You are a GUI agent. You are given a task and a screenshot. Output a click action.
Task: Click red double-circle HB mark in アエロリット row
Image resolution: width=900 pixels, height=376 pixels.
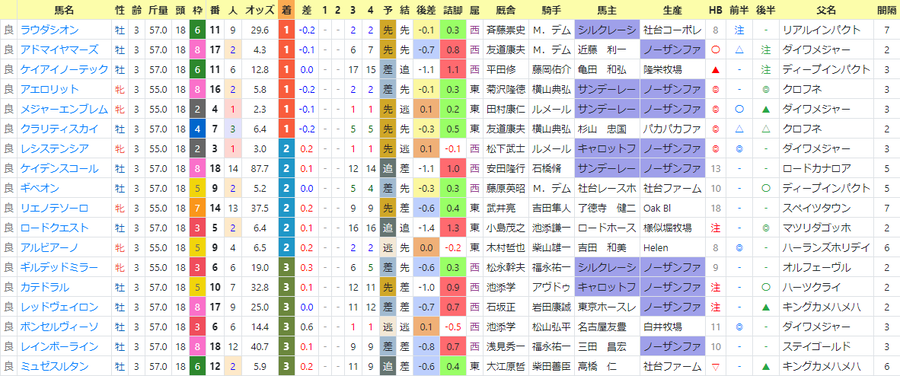(715, 90)
